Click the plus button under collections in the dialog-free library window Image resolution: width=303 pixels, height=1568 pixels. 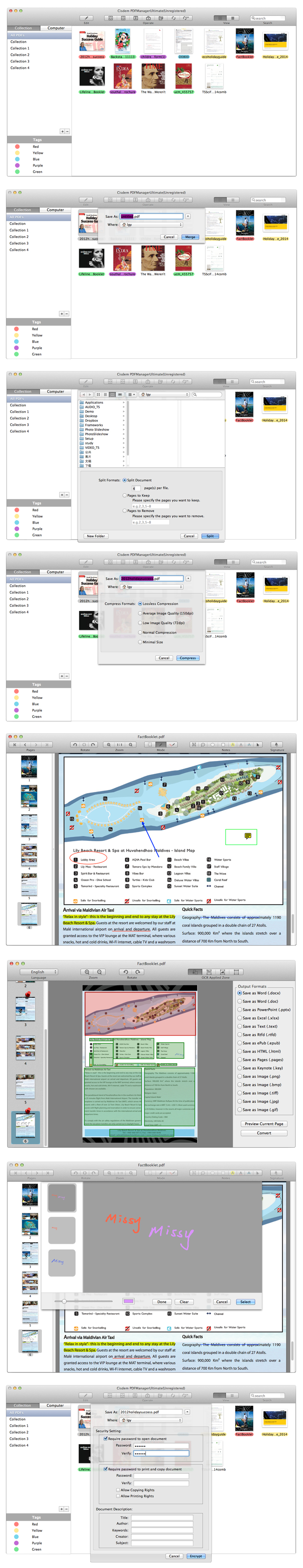click(x=62, y=131)
